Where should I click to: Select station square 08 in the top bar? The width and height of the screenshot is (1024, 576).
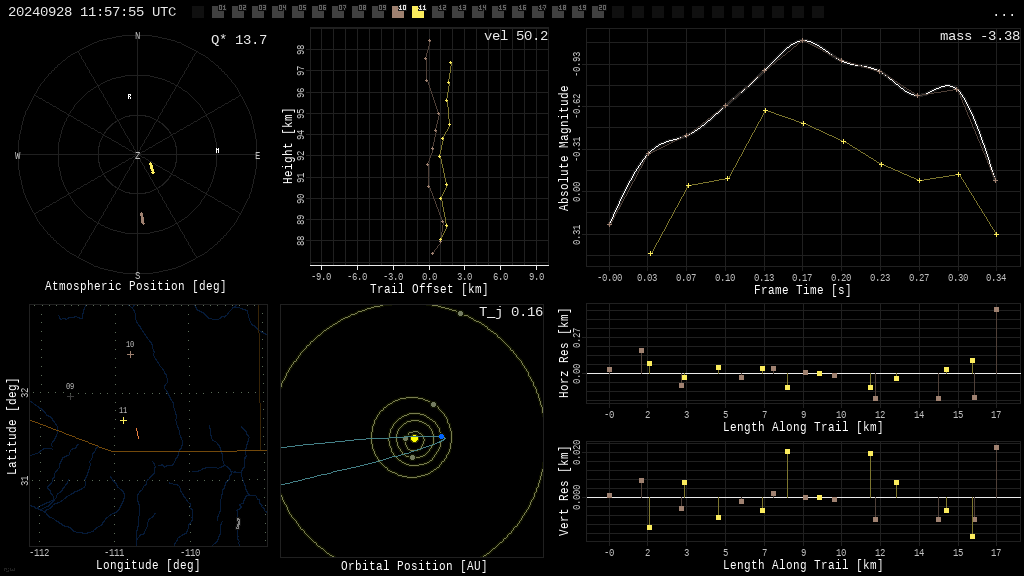coord(358,12)
